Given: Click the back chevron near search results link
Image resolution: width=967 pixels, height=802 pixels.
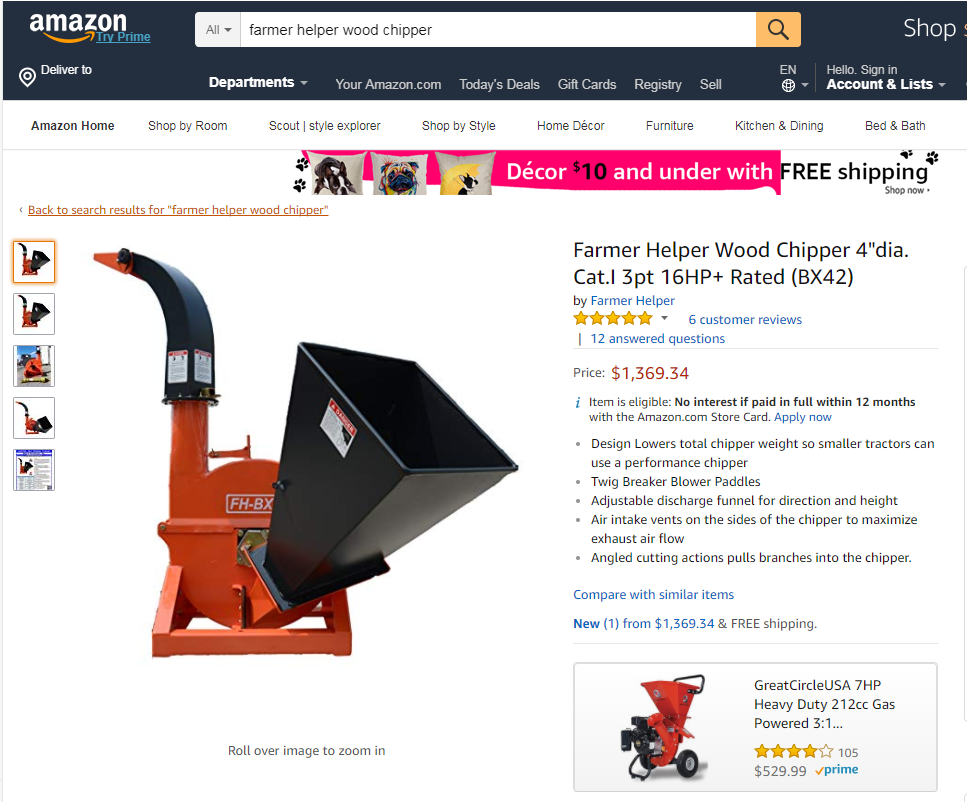Looking at the screenshot, I should (x=21, y=210).
